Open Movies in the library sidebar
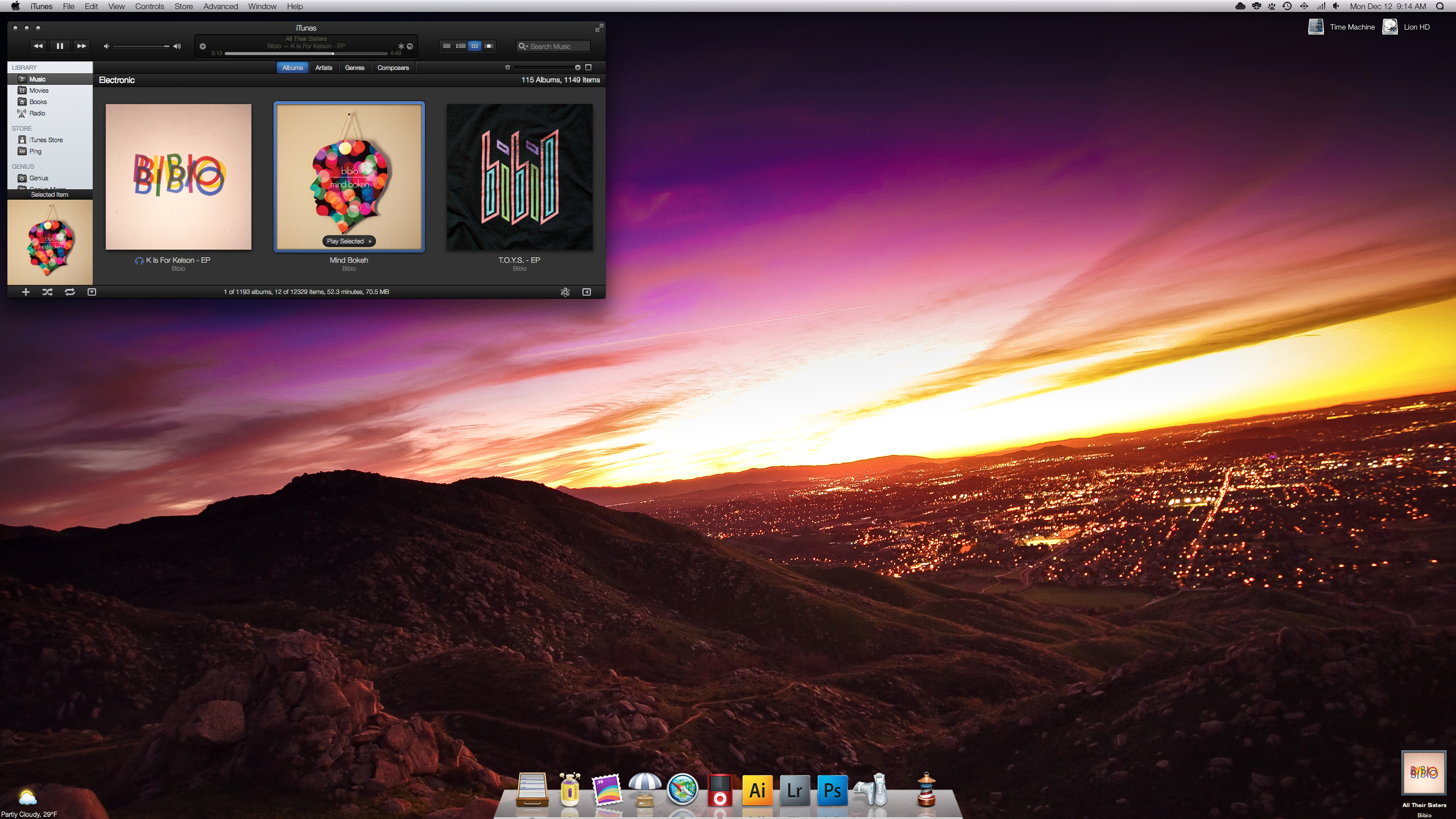 pos(50,90)
